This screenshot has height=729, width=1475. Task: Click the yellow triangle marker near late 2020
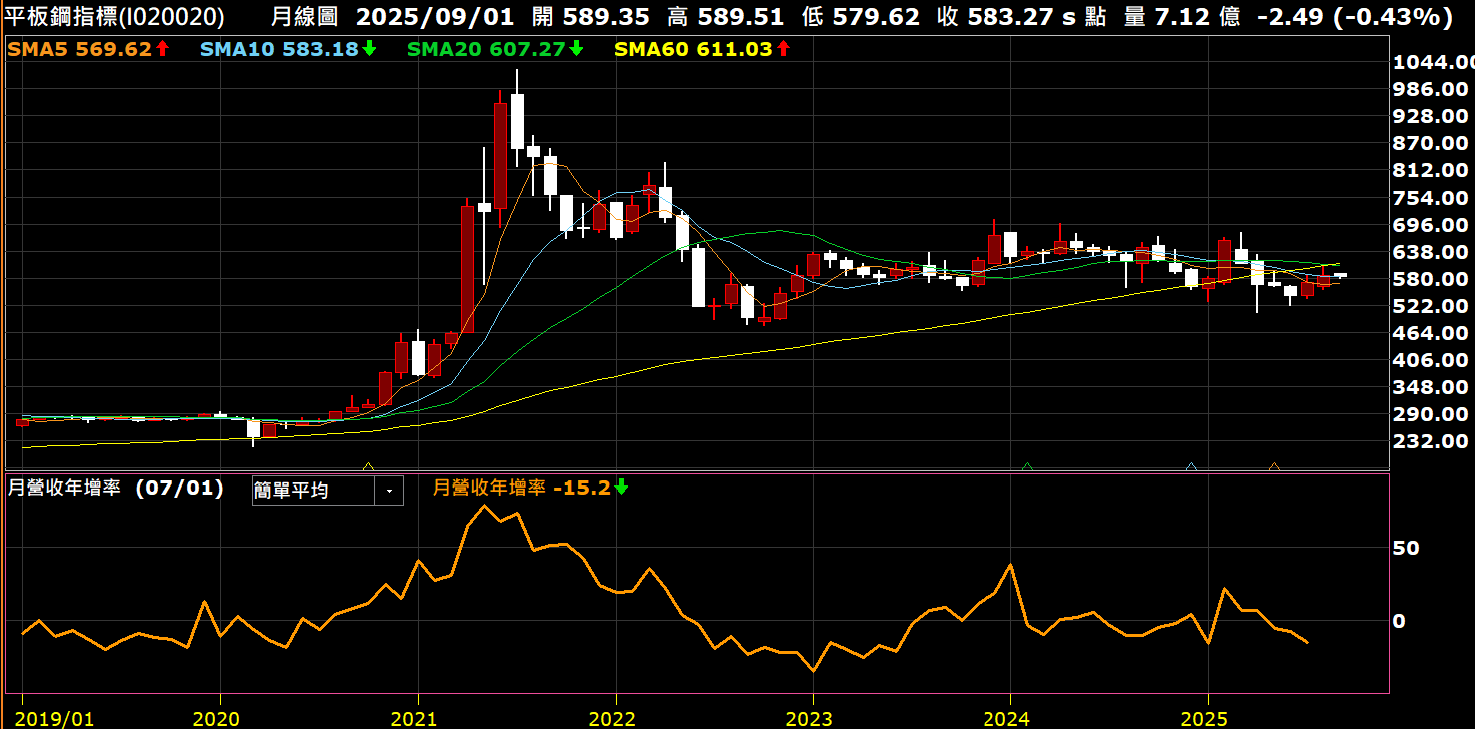pyautogui.click(x=368, y=466)
